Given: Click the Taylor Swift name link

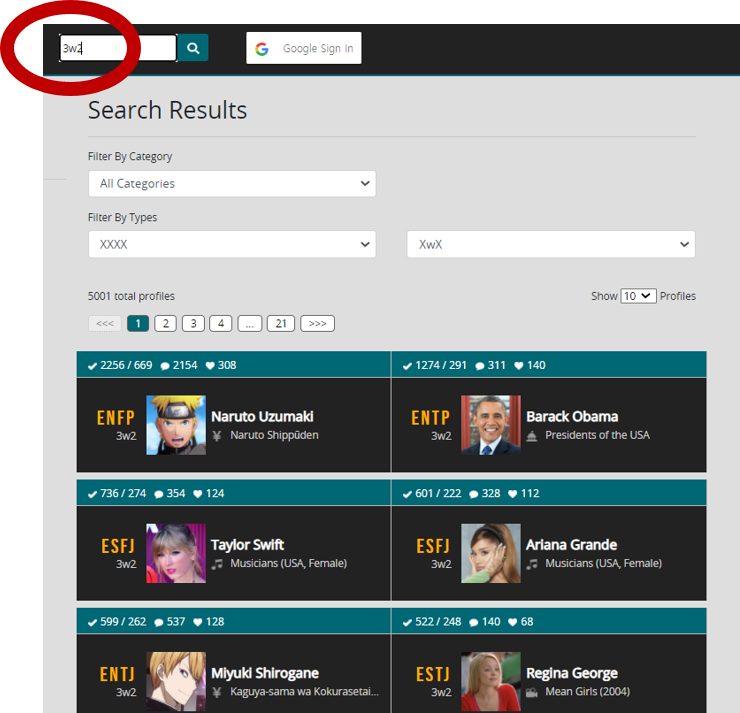Looking at the screenshot, I should pos(247,545).
